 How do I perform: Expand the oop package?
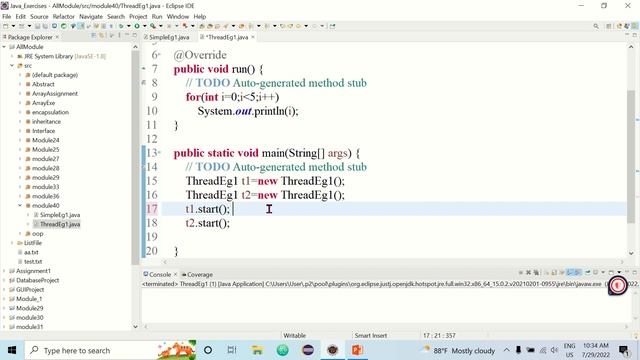pyautogui.click(x=20, y=233)
